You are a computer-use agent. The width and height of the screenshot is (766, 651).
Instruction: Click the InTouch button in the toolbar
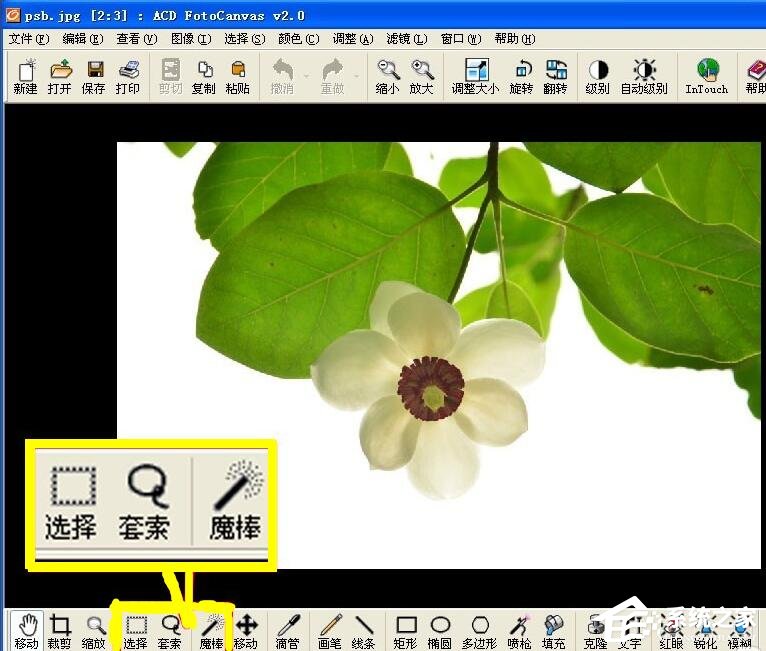(x=707, y=76)
